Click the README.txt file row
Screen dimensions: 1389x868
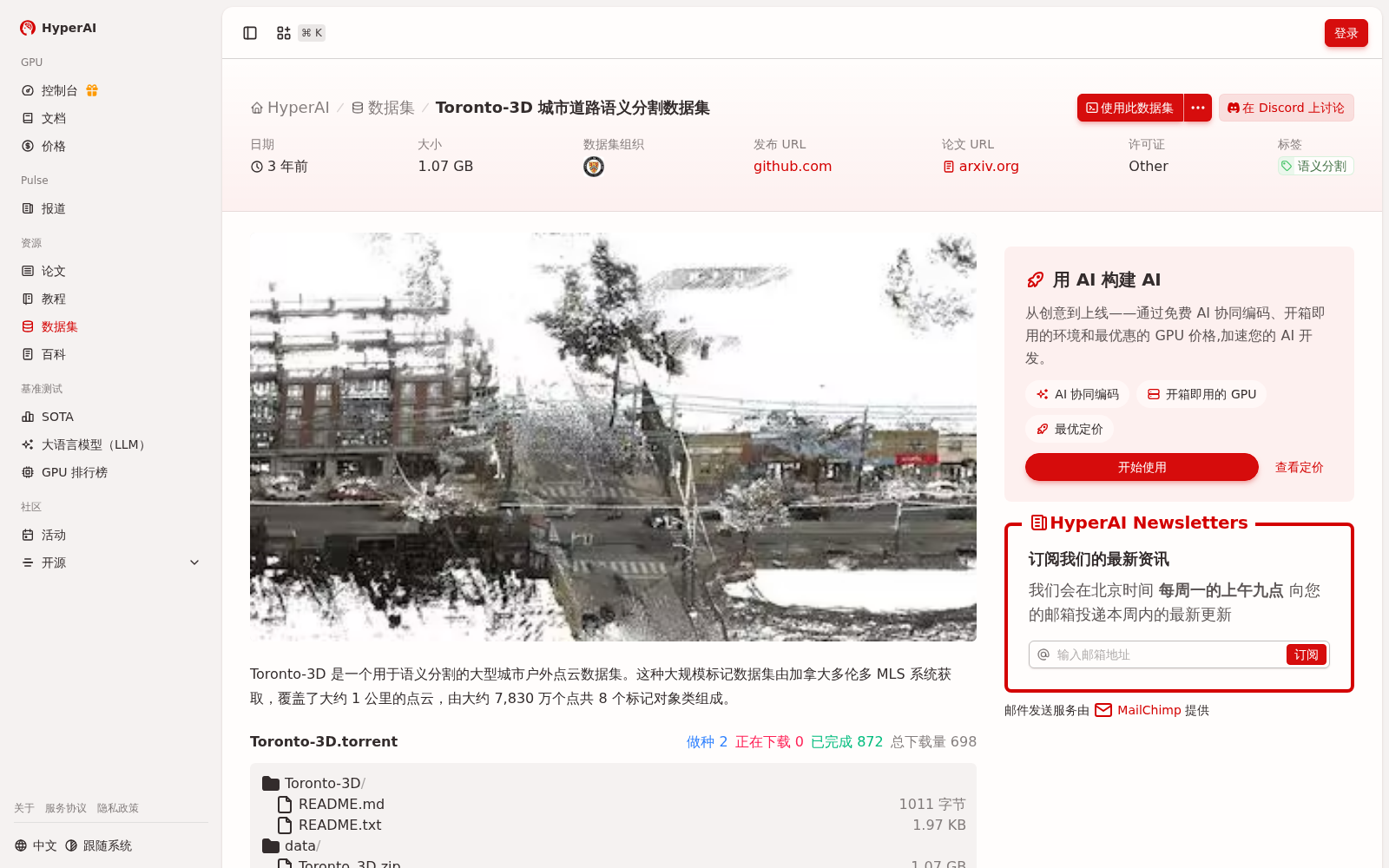tap(613, 825)
